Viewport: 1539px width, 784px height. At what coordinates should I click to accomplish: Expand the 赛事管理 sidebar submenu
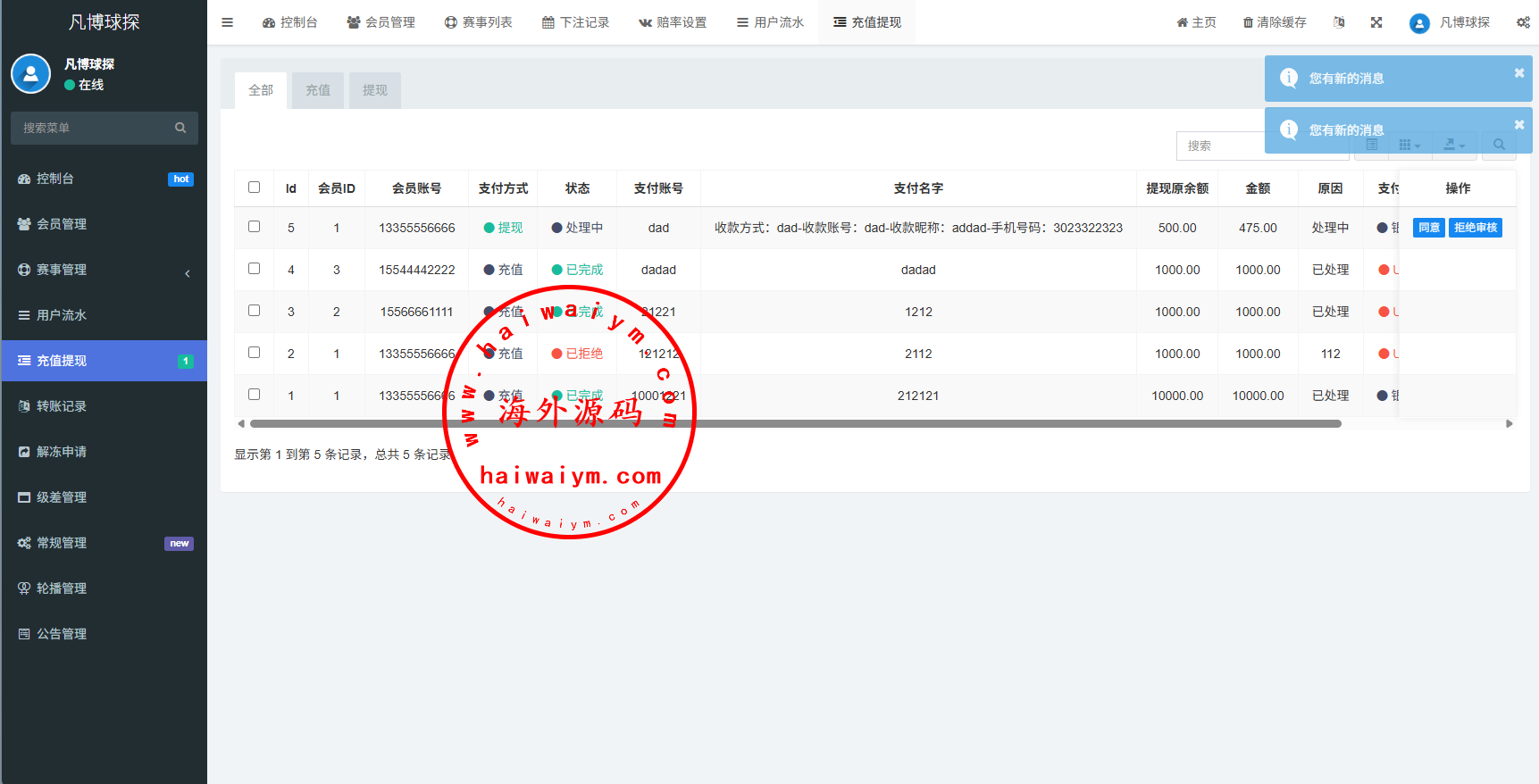[x=104, y=270]
